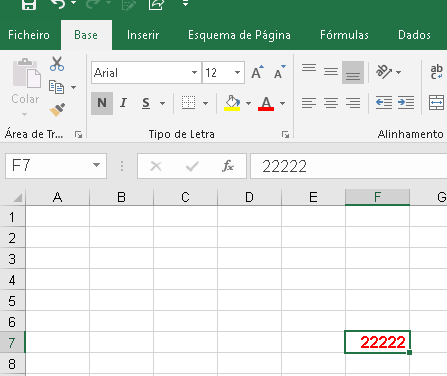Open the Ficheiro tab

coord(29,35)
